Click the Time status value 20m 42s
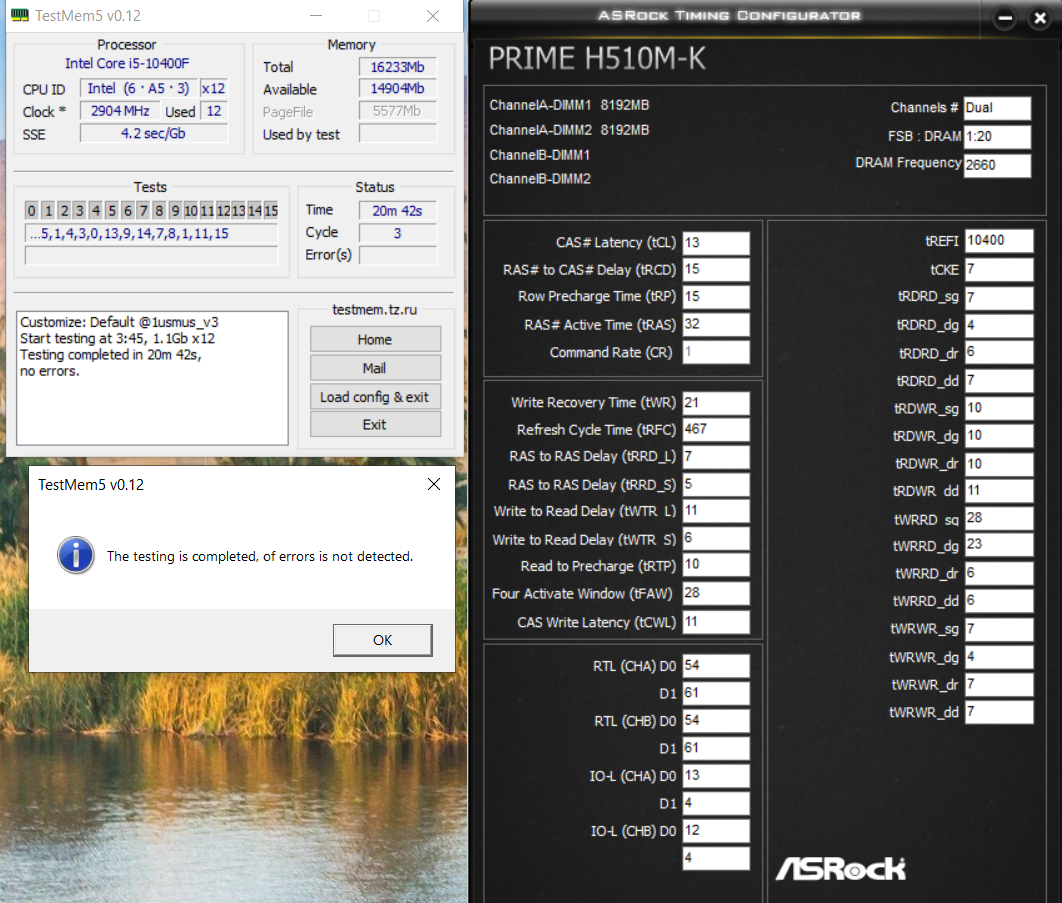 click(398, 211)
